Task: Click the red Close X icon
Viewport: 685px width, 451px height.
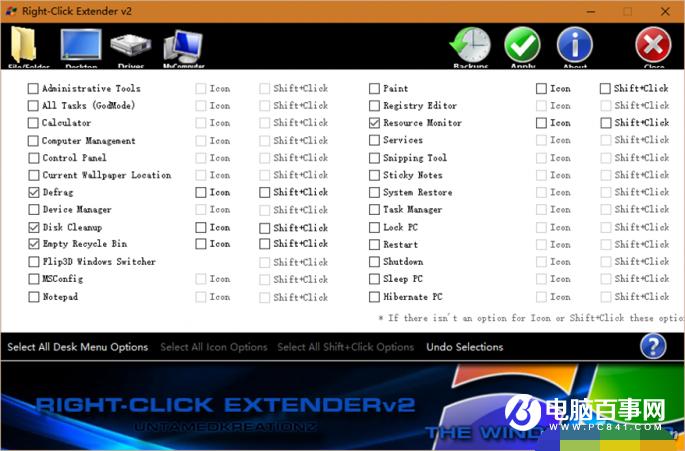Action: (653, 45)
